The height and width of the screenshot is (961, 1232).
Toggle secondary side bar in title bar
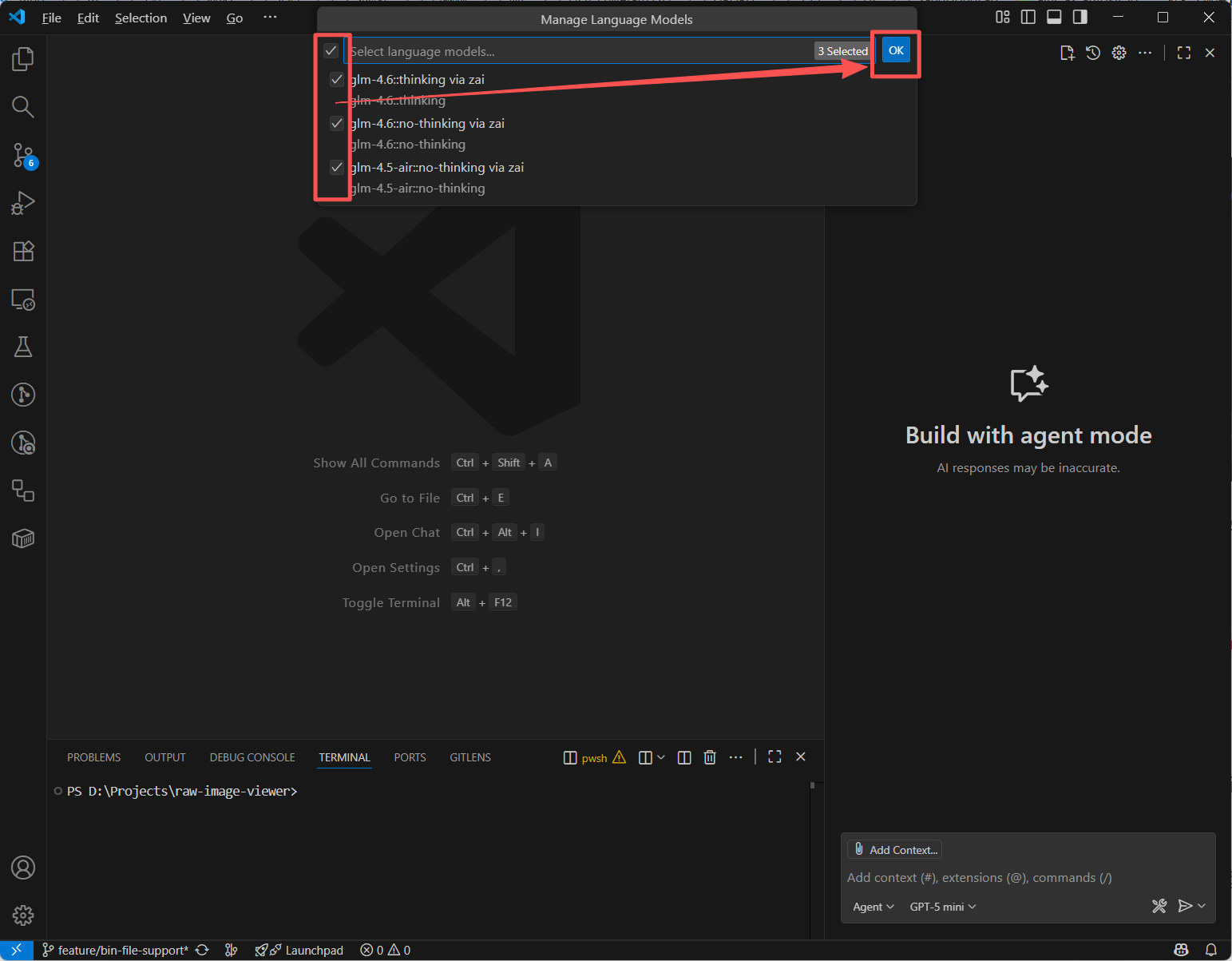[1079, 17]
